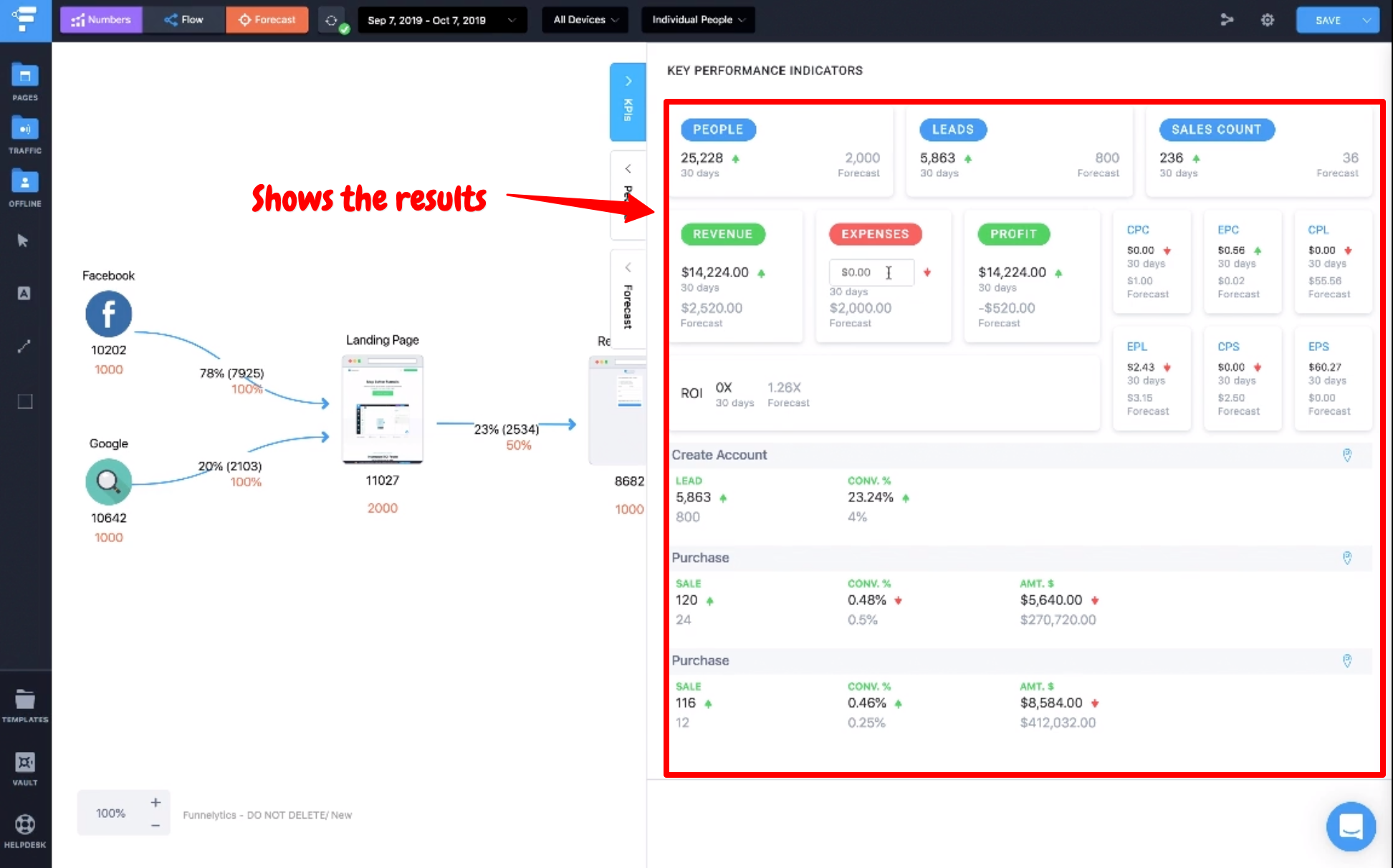Click the share funnel icon
Image resolution: width=1393 pixels, height=868 pixels.
(x=1227, y=20)
